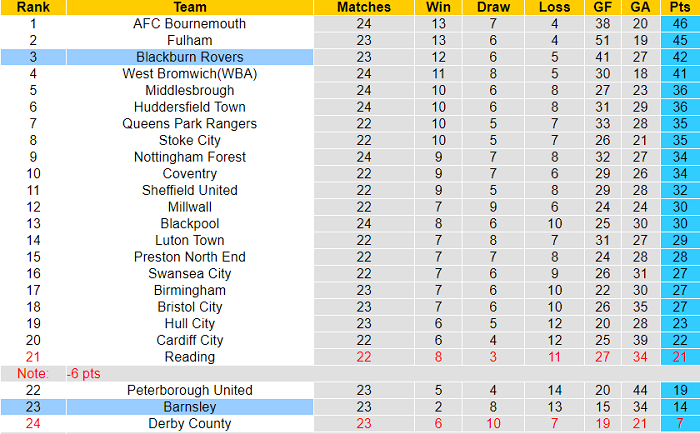Click the highlighted rank 3 cell
Screen dimensions: 700x434
point(33,57)
